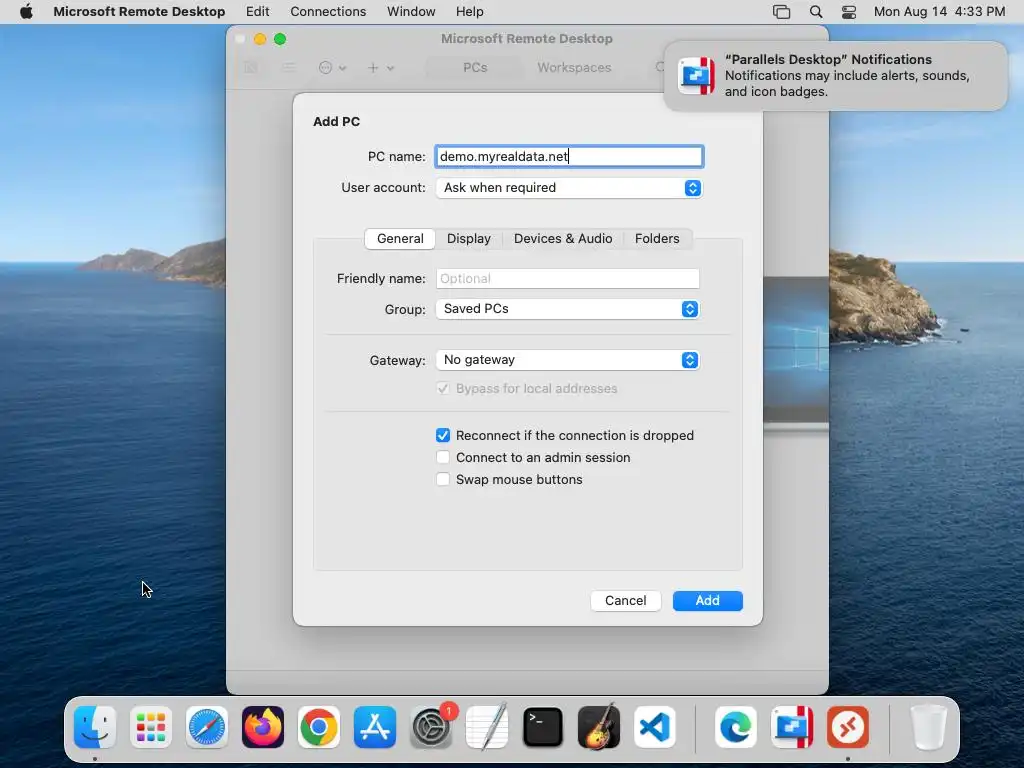Launch Firefox from the dock
The height and width of the screenshot is (768, 1024).
(263, 727)
